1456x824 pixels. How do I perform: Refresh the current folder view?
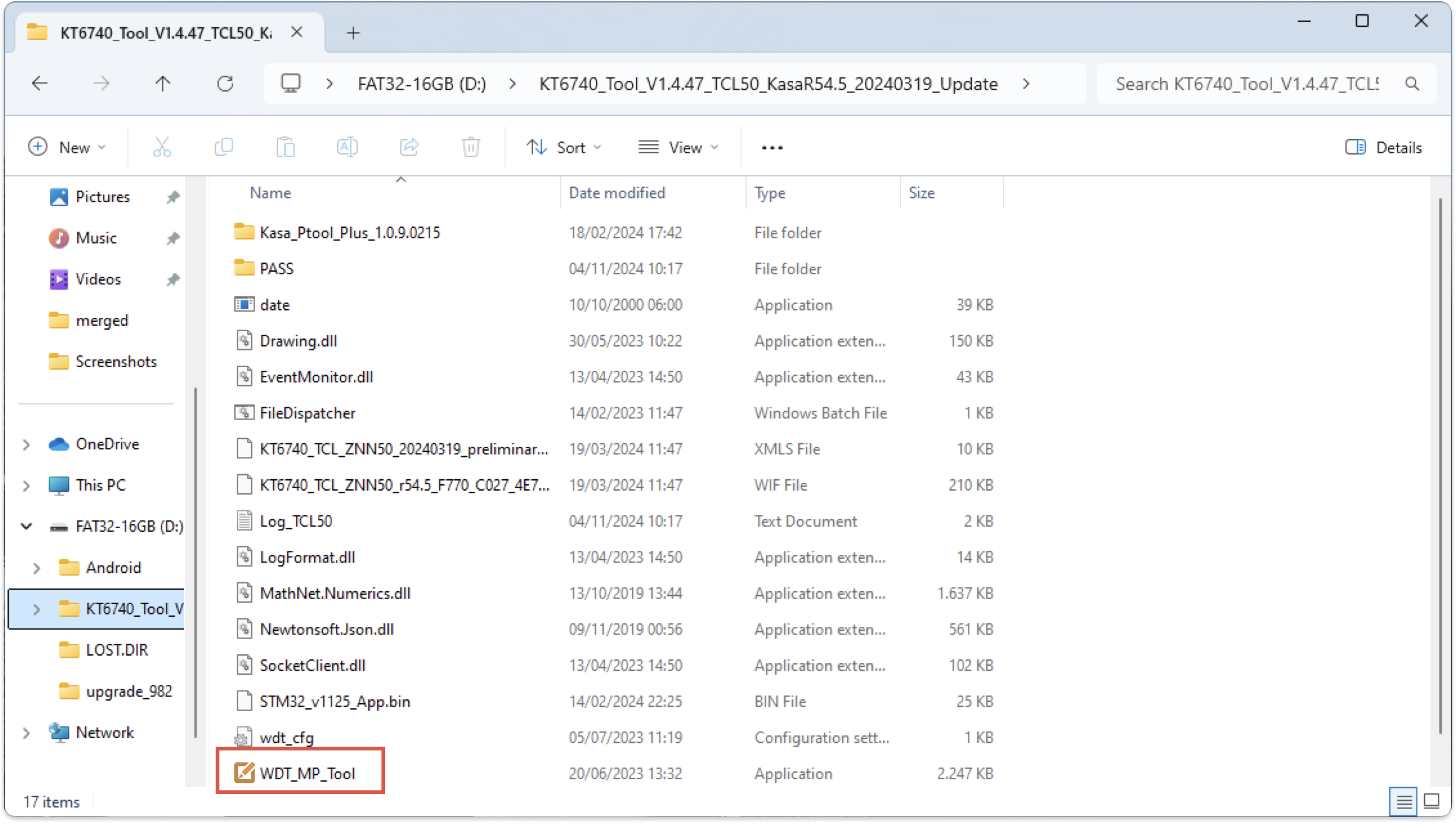225,84
